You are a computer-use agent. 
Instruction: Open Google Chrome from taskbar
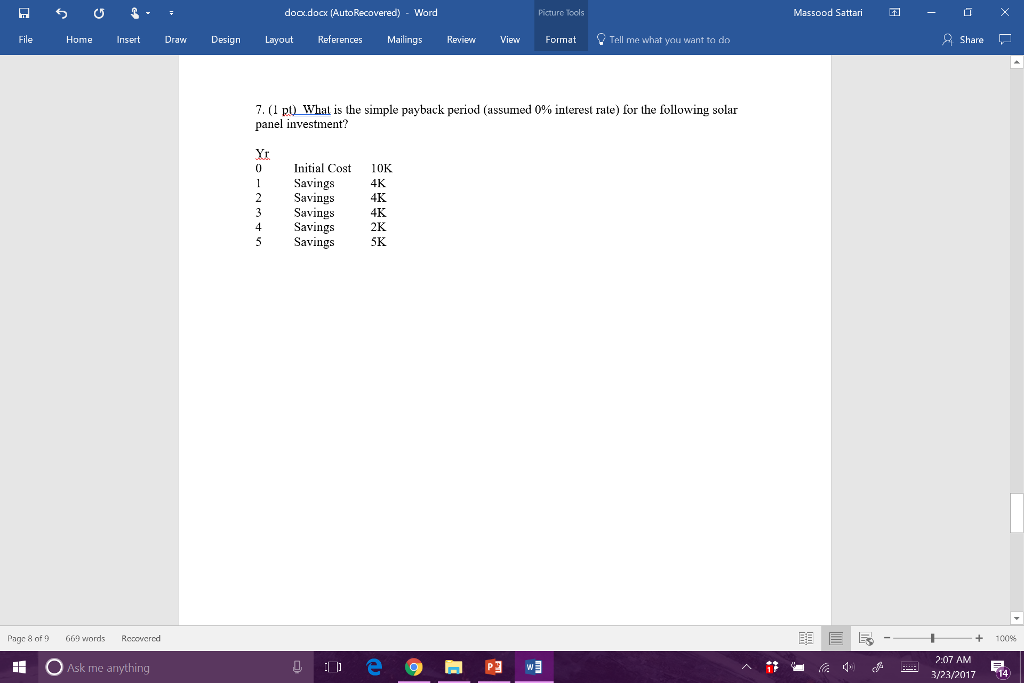point(413,667)
